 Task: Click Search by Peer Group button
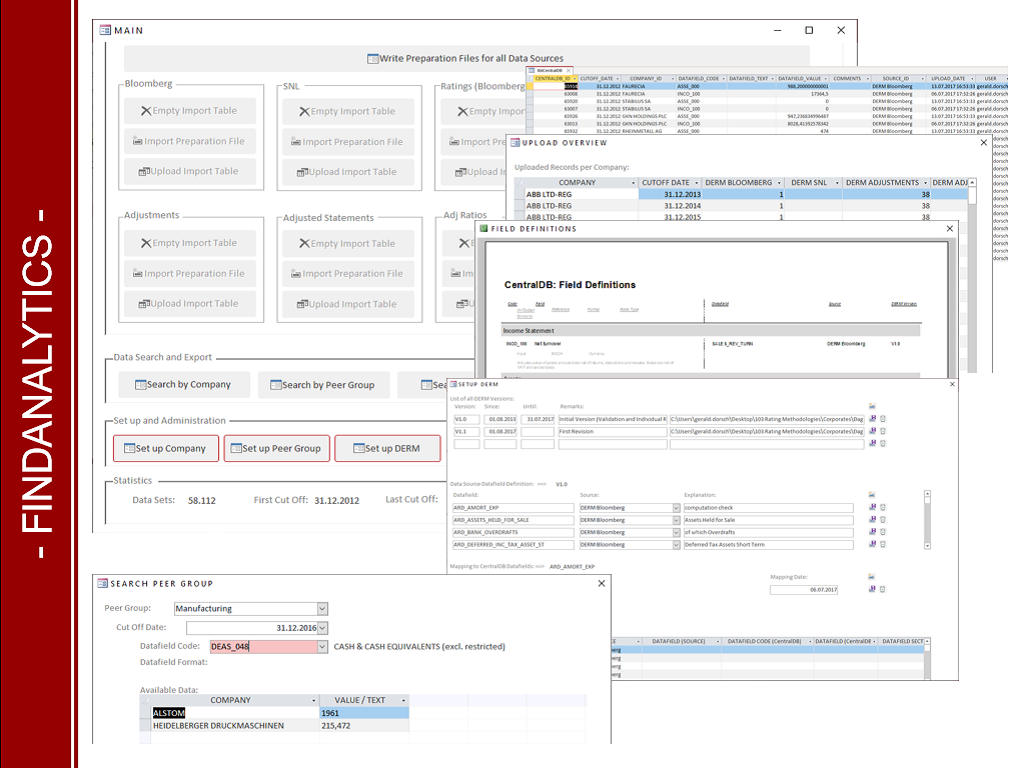[x=321, y=385]
